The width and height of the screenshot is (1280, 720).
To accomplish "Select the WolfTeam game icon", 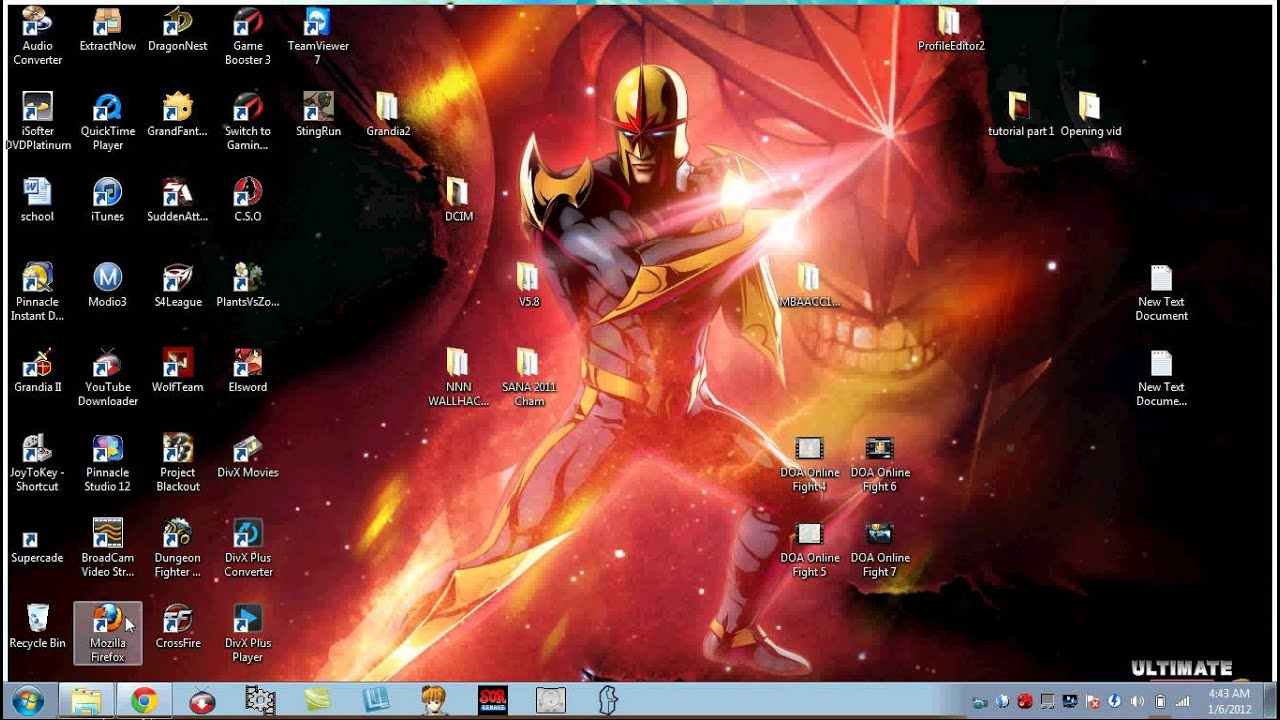I will (x=178, y=370).
